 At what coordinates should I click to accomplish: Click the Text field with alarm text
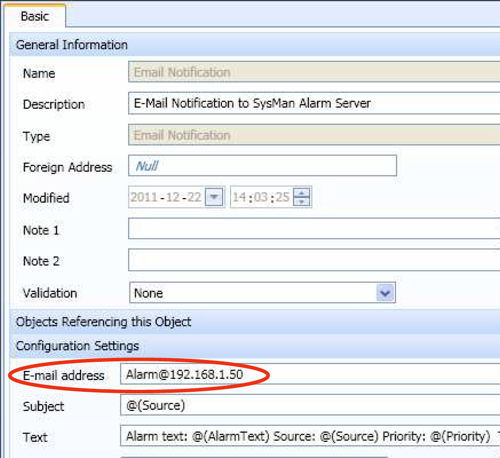310,436
